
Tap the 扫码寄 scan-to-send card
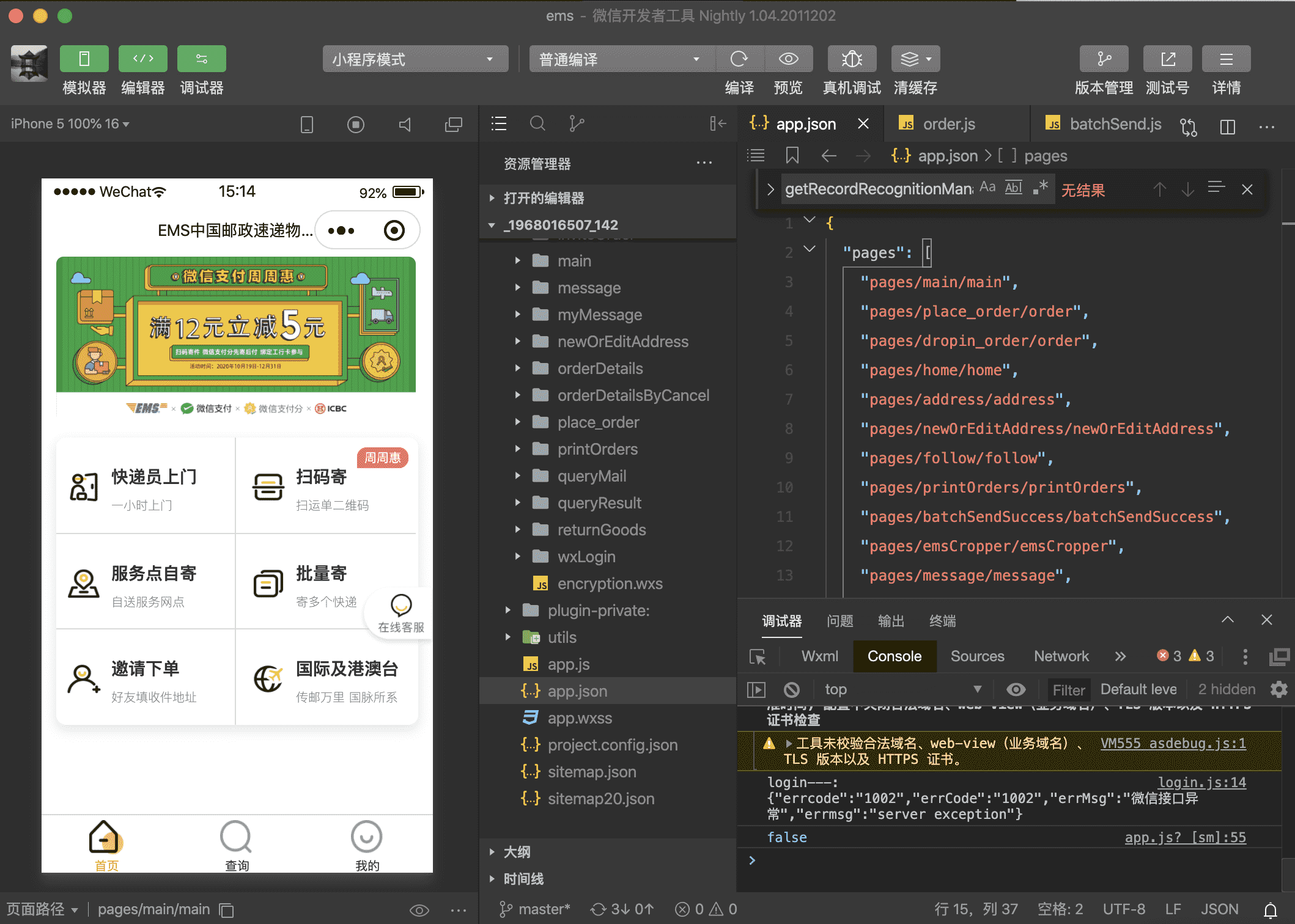(327, 485)
